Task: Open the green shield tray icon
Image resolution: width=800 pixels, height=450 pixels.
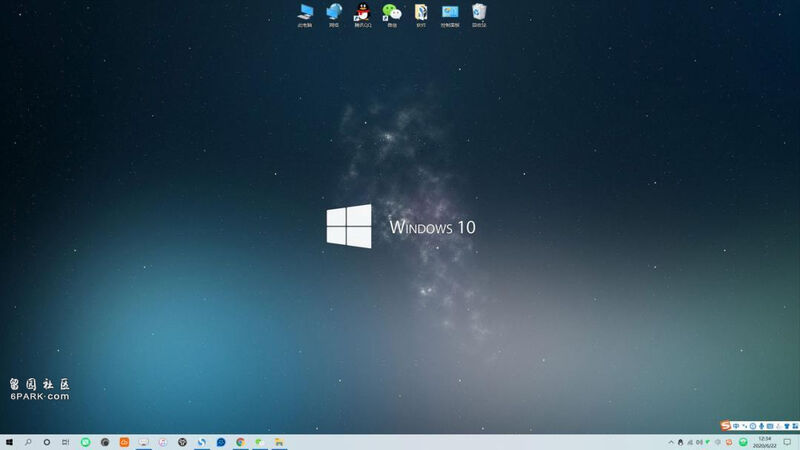Action: [707, 442]
